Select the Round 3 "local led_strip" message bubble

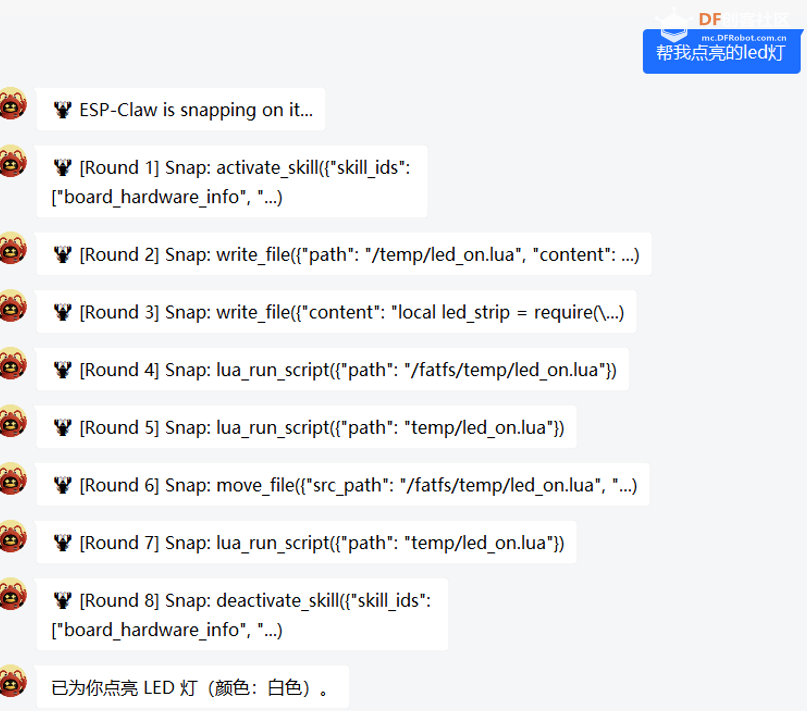tap(337, 313)
